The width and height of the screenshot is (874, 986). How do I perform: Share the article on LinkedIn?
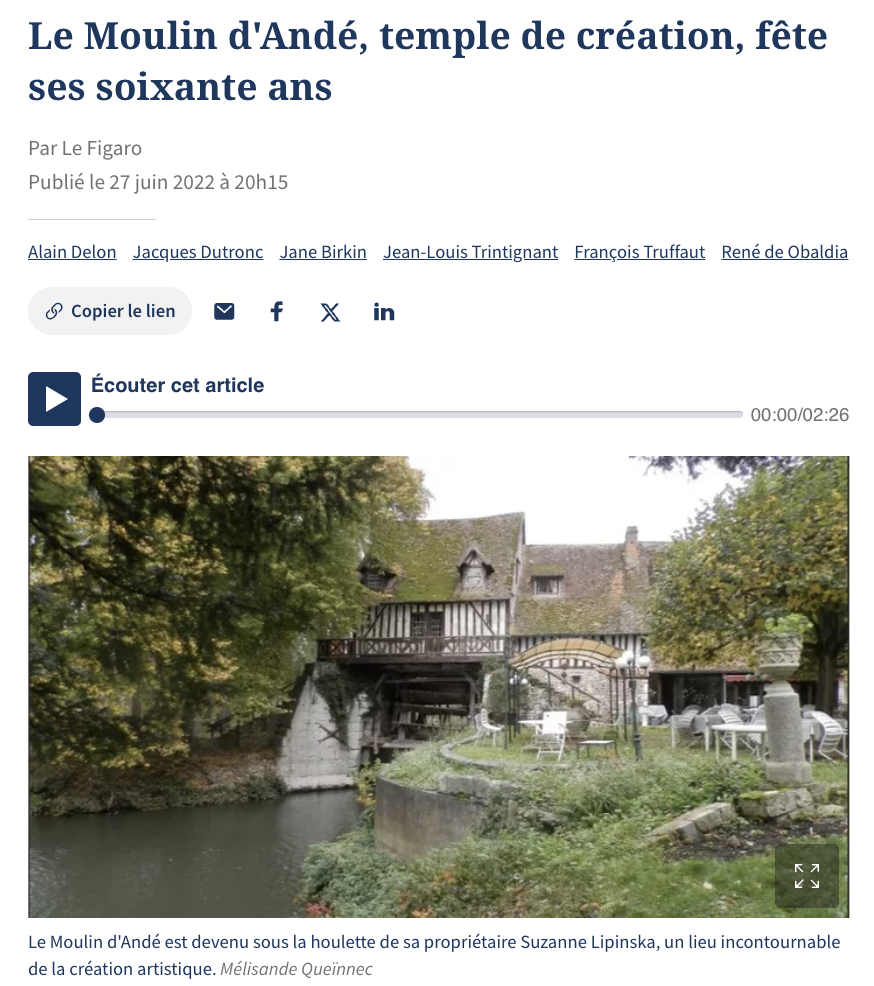coord(384,311)
